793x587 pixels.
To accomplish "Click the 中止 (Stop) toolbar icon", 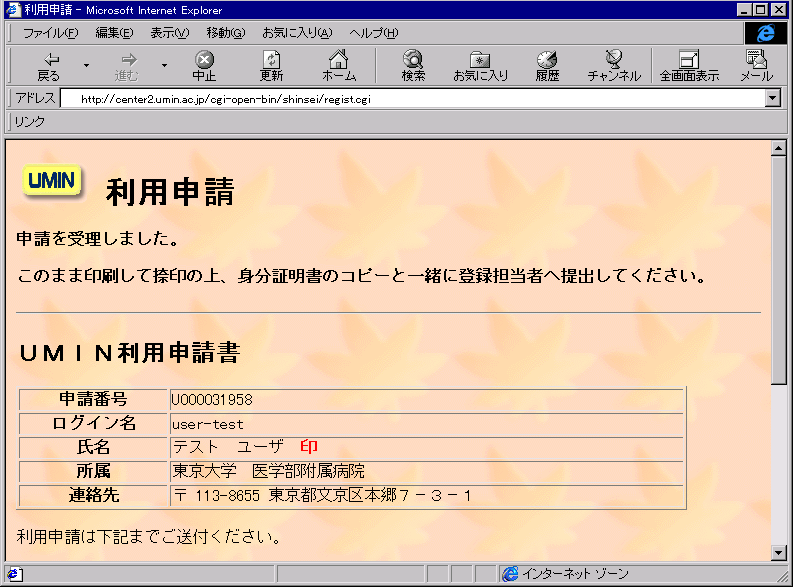I will (204, 66).
